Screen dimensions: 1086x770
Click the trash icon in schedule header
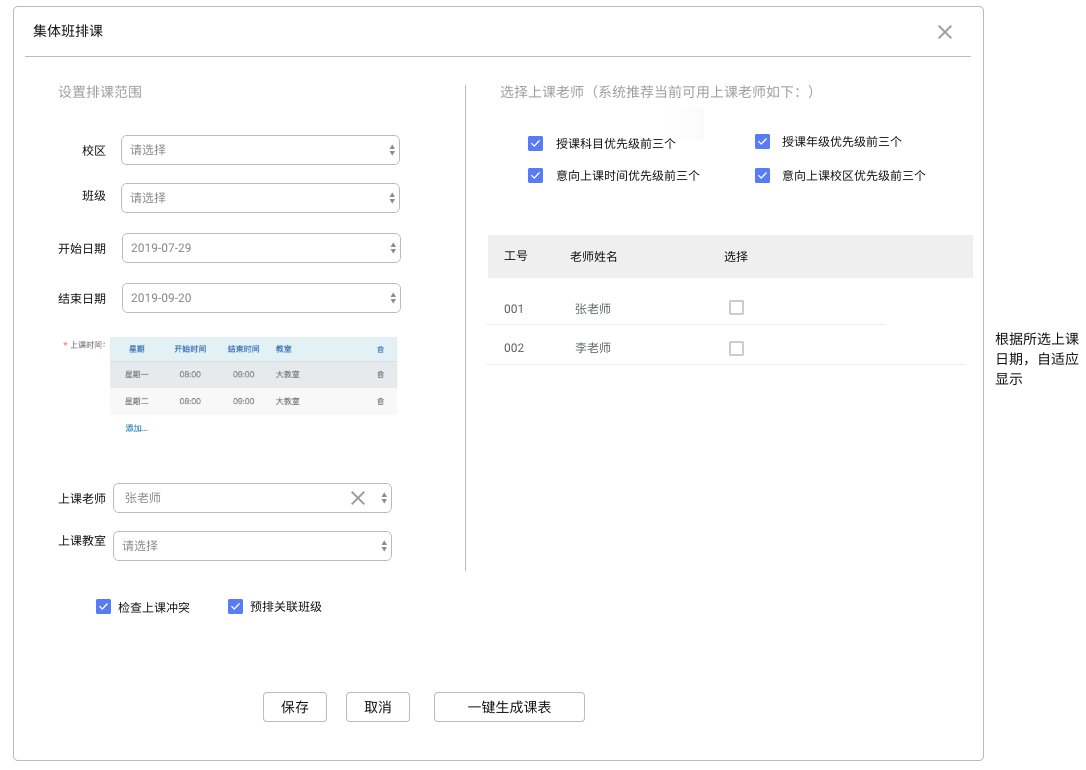pos(380,349)
